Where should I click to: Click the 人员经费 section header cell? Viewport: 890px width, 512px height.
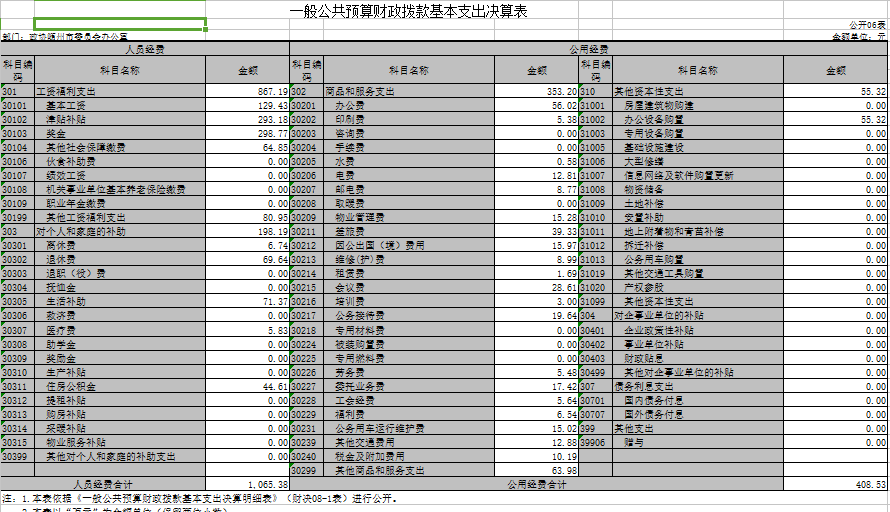pos(145,48)
